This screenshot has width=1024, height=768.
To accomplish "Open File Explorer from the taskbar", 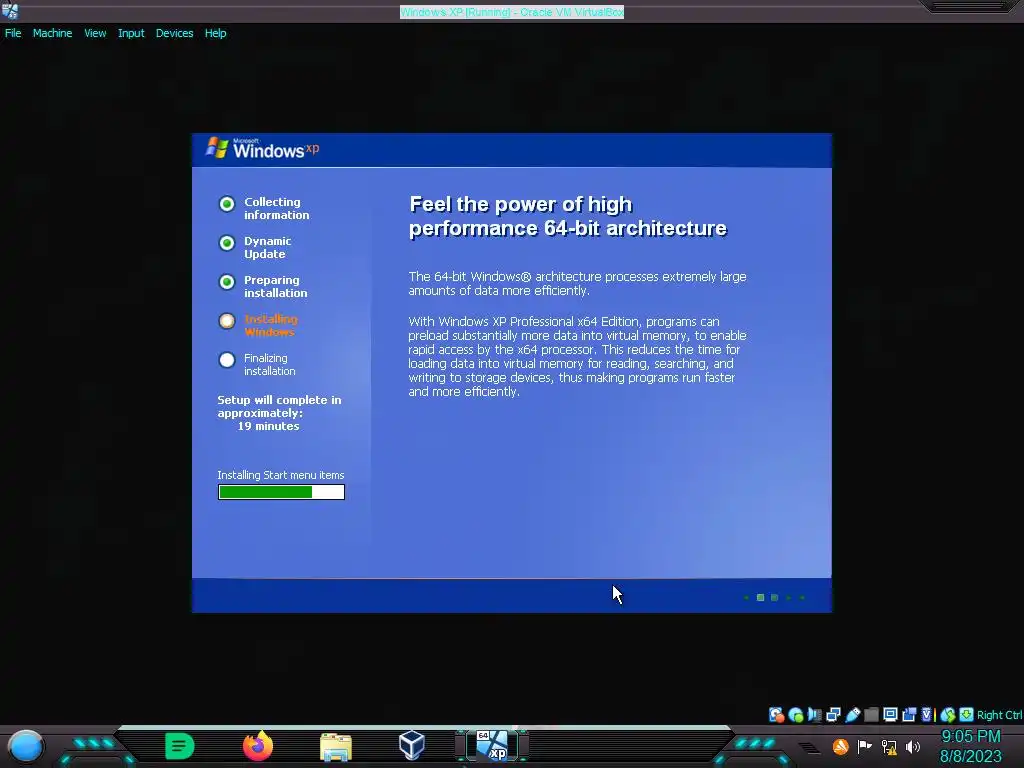I will coord(336,746).
